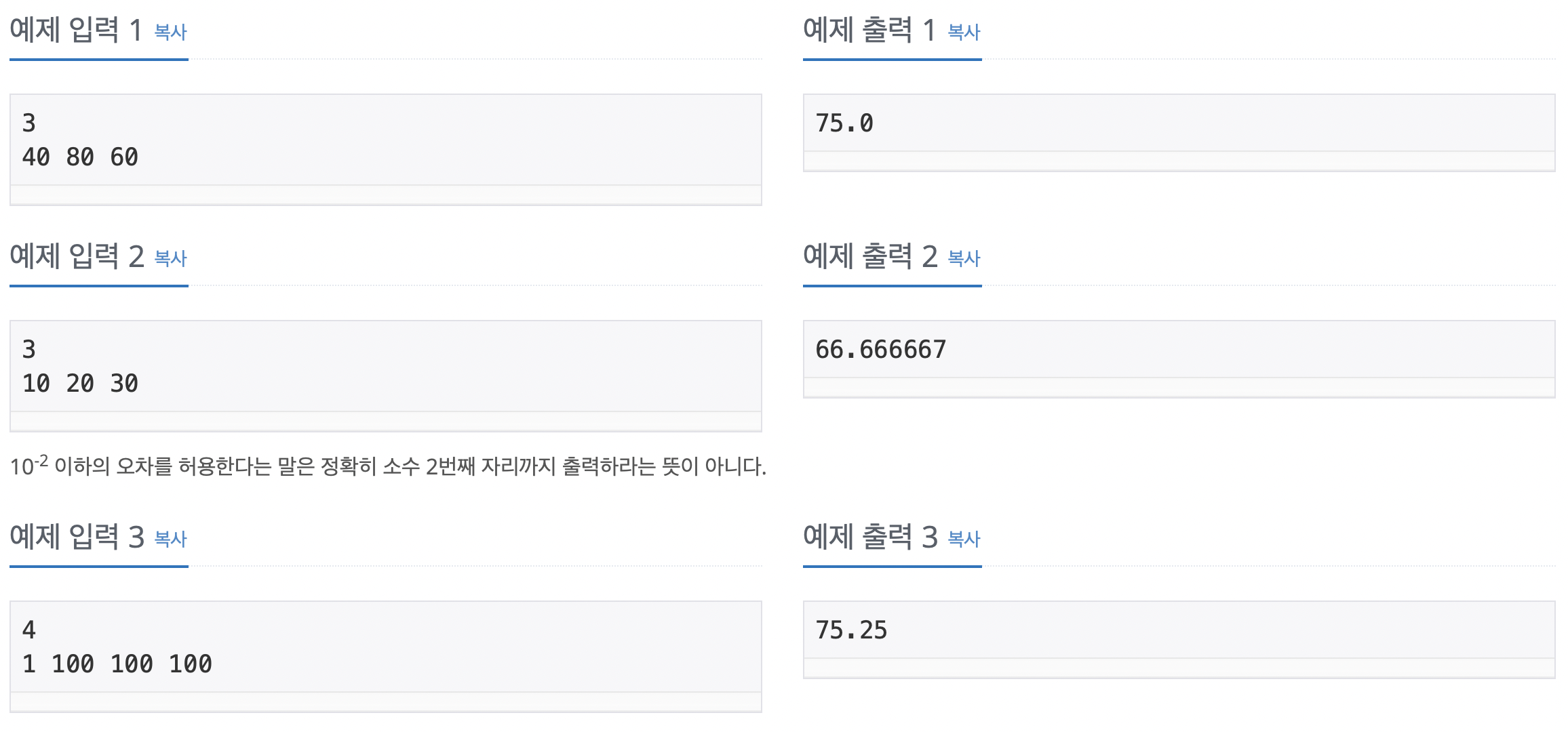The image size is (1568, 732).
Task: Copy example input 3 via 복사 link
Action: tap(170, 539)
